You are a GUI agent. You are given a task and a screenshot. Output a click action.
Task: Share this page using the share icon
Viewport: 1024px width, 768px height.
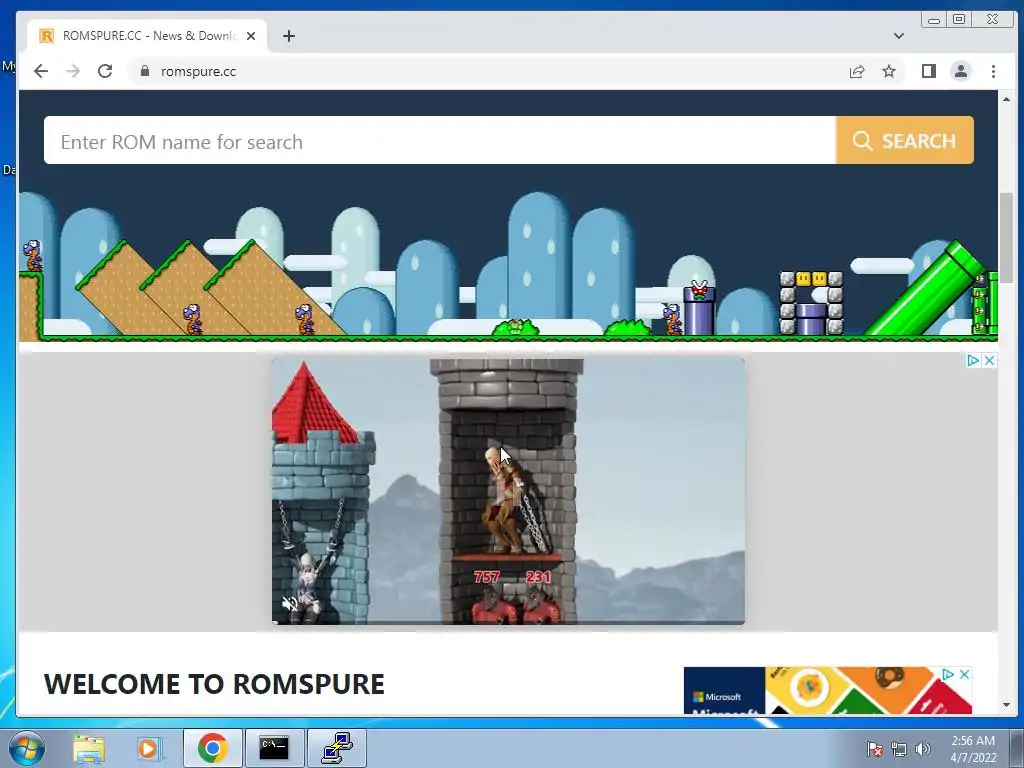coord(857,71)
